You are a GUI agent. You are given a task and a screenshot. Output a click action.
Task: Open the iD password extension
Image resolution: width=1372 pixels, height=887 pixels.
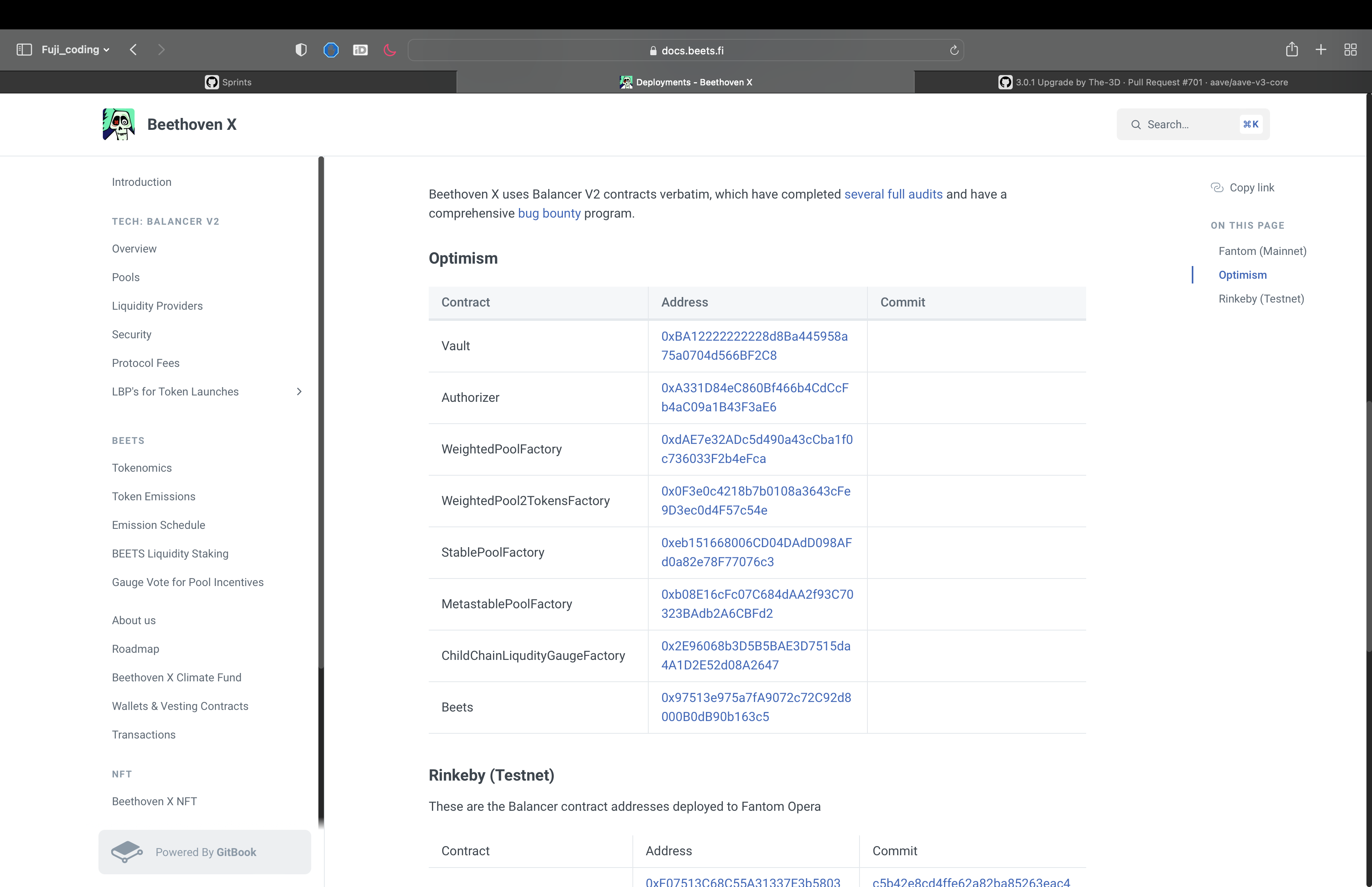point(360,50)
